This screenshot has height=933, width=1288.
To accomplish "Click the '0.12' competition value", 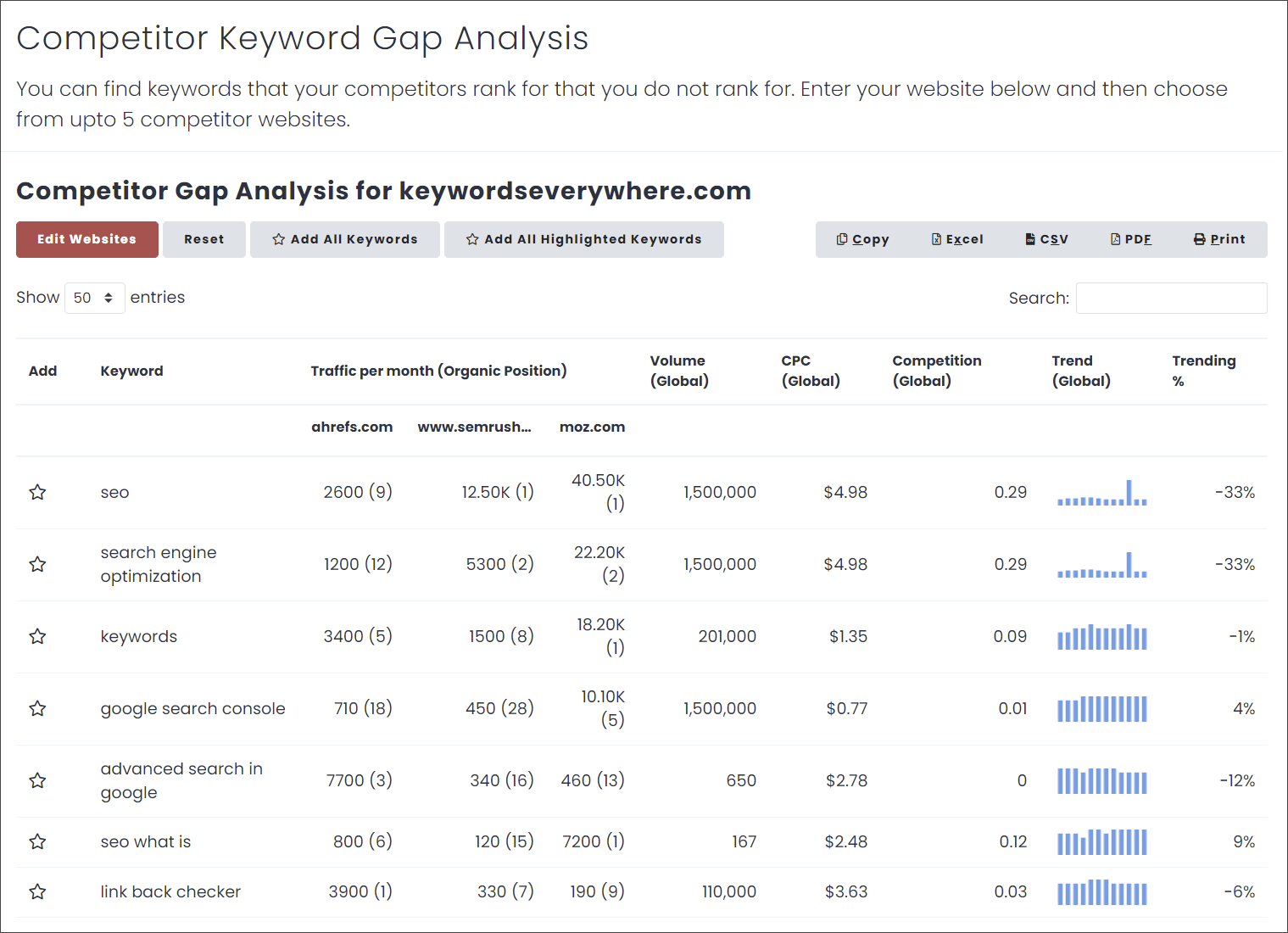I will 1013,841.
